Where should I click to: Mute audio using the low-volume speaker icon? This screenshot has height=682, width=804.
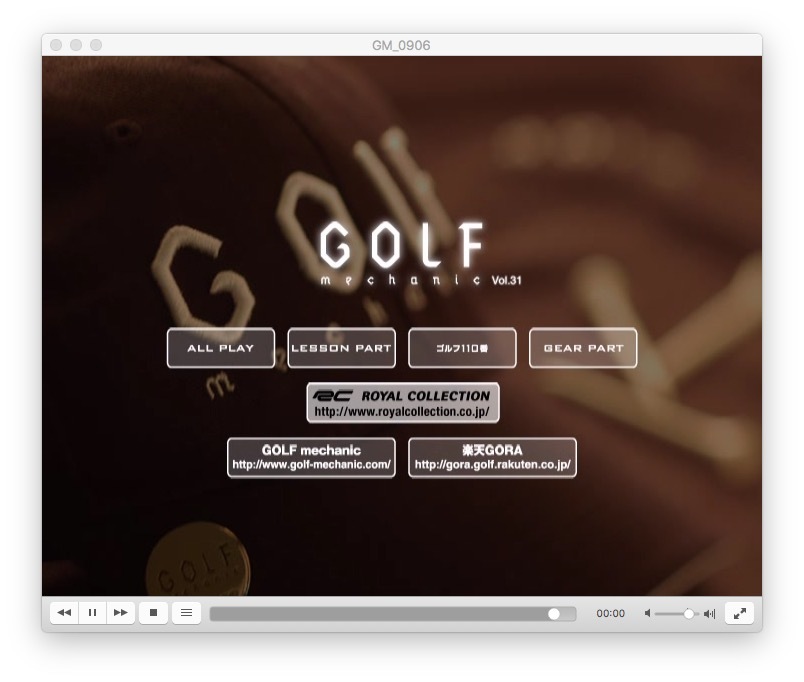pos(648,613)
